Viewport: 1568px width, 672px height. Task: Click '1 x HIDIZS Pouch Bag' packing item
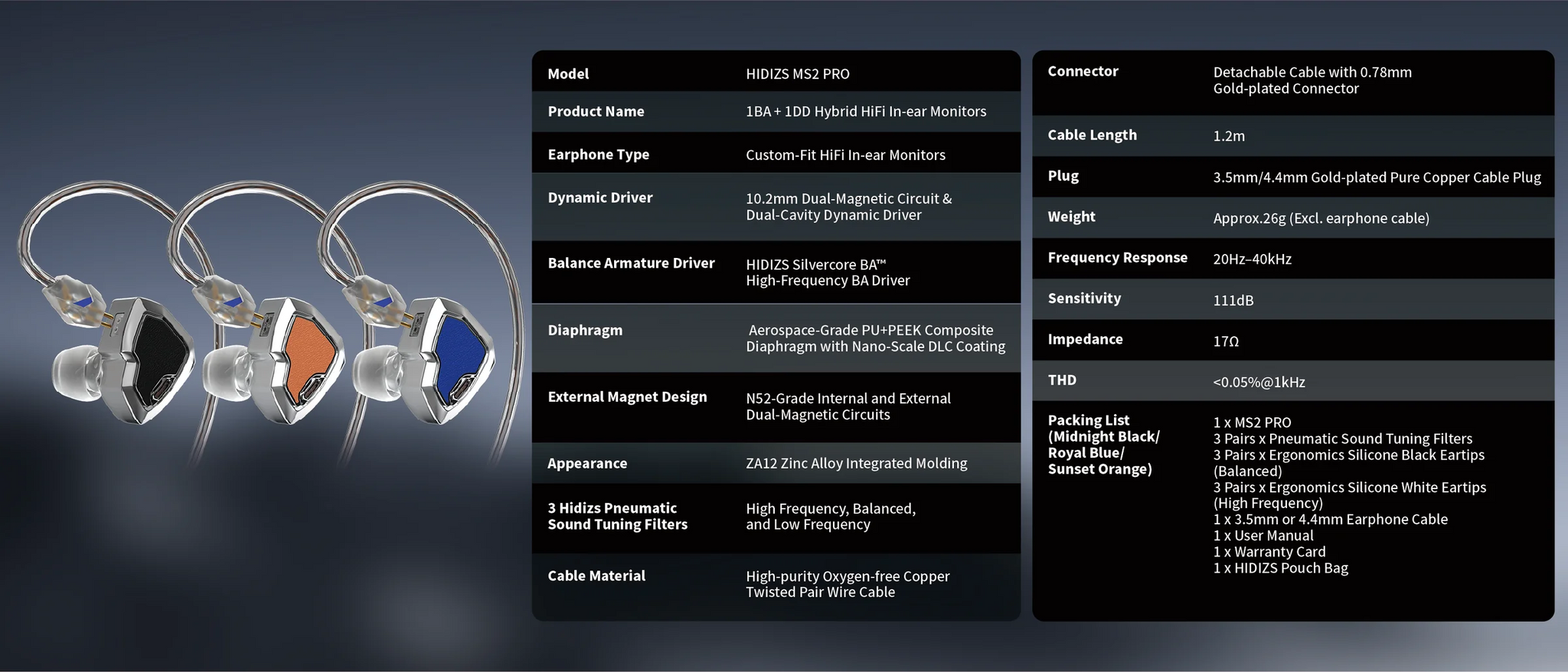tap(1280, 569)
